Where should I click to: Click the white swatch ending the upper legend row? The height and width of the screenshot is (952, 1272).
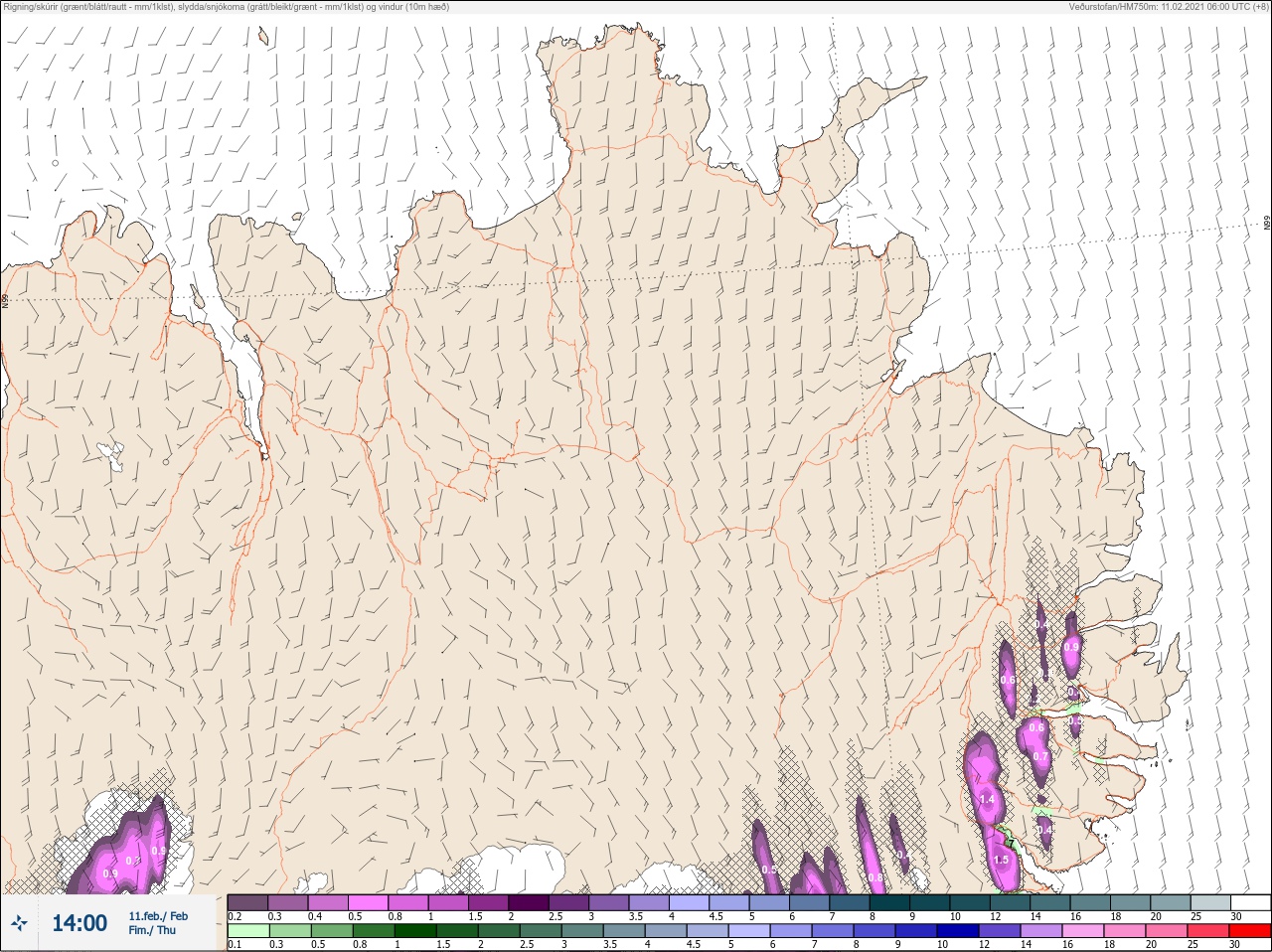tap(1250, 902)
